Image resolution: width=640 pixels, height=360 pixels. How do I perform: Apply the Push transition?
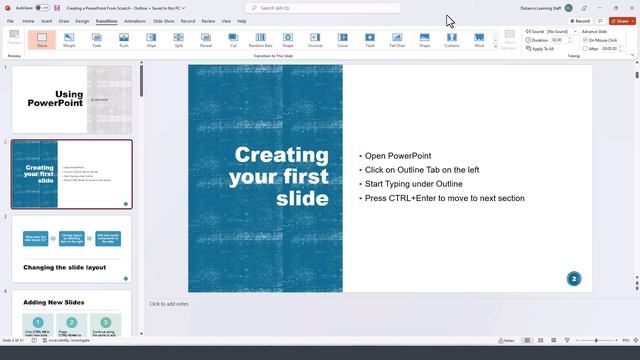coord(124,40)
